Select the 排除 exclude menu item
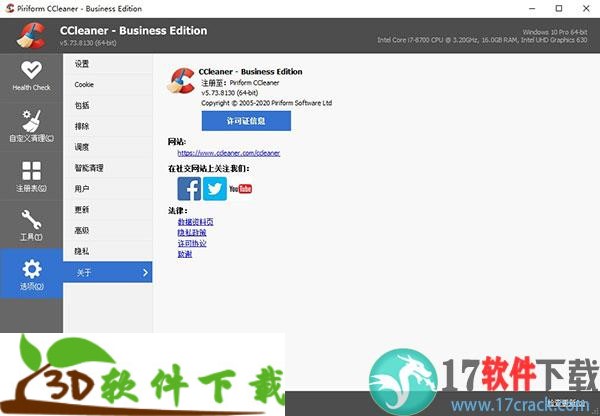The height and width of the screenshot is (416, 600). [108, 126]
